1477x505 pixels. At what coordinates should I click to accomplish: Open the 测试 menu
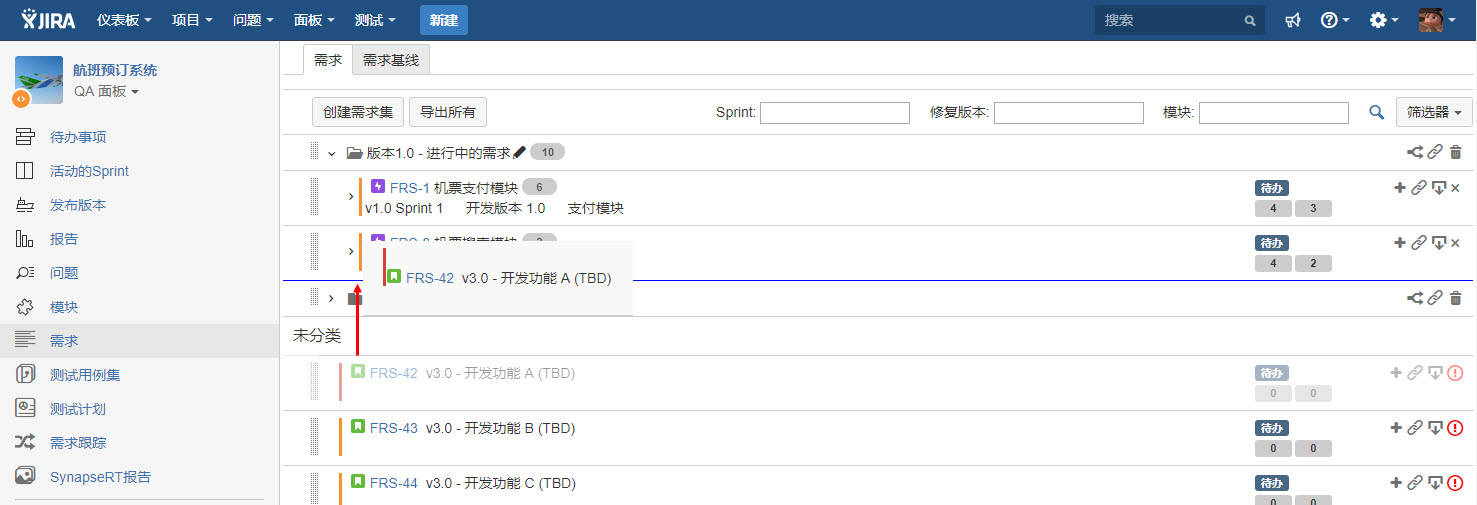[x=375, y=20]
